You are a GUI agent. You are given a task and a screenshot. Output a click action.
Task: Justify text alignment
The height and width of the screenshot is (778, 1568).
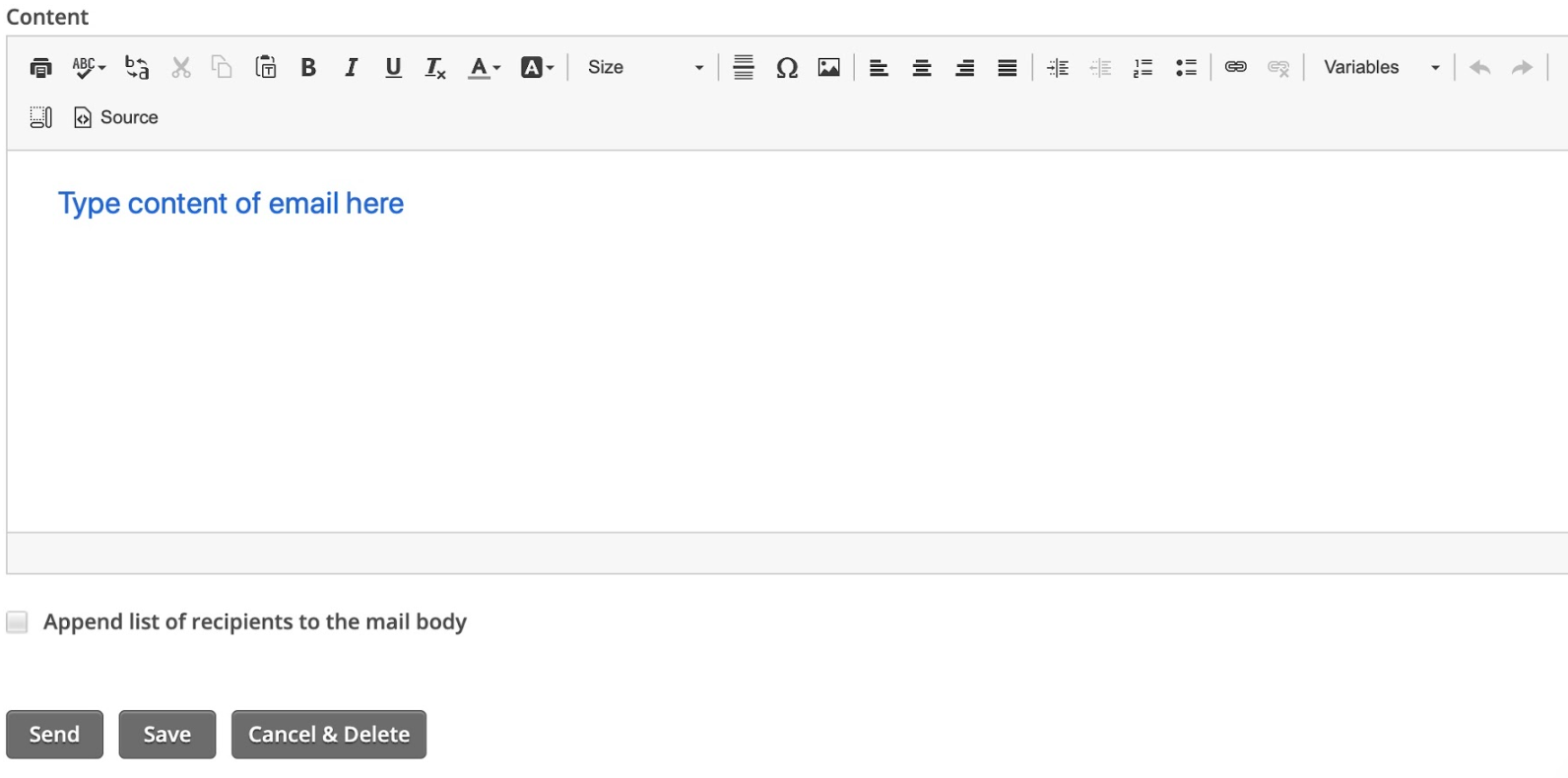pyautogui.click(x=1007, y=67)
